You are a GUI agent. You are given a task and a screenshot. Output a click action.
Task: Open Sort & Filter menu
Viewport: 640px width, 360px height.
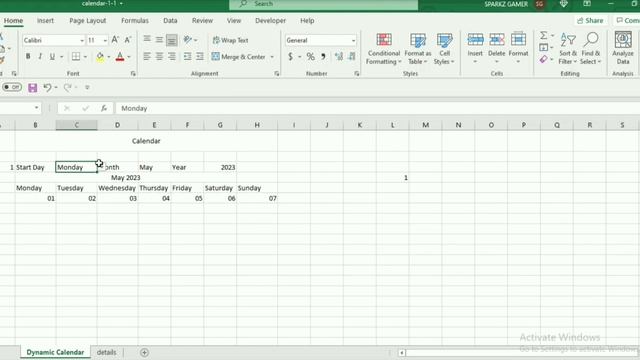(568, 49)
